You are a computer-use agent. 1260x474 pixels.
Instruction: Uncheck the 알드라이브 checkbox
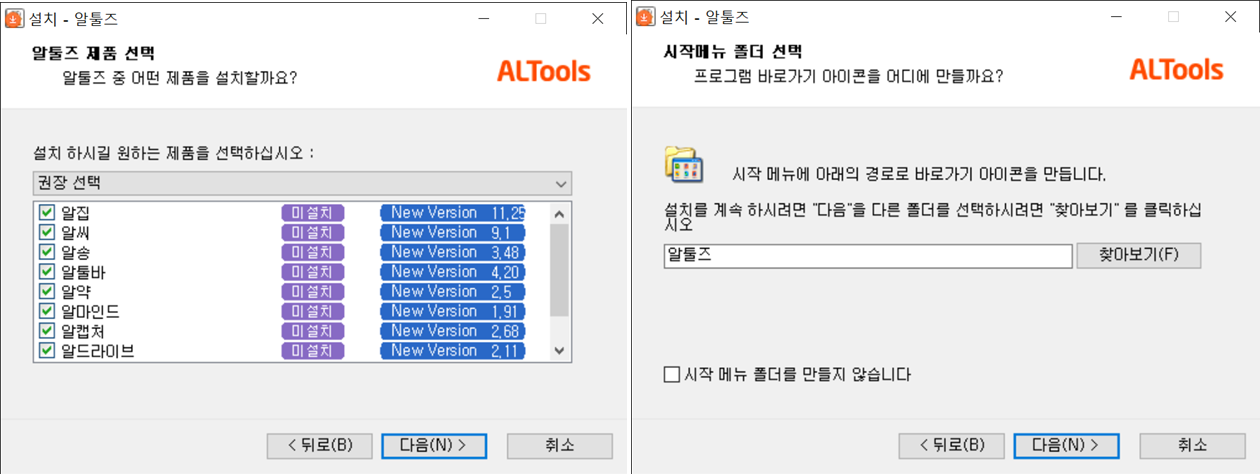[46, 350]
